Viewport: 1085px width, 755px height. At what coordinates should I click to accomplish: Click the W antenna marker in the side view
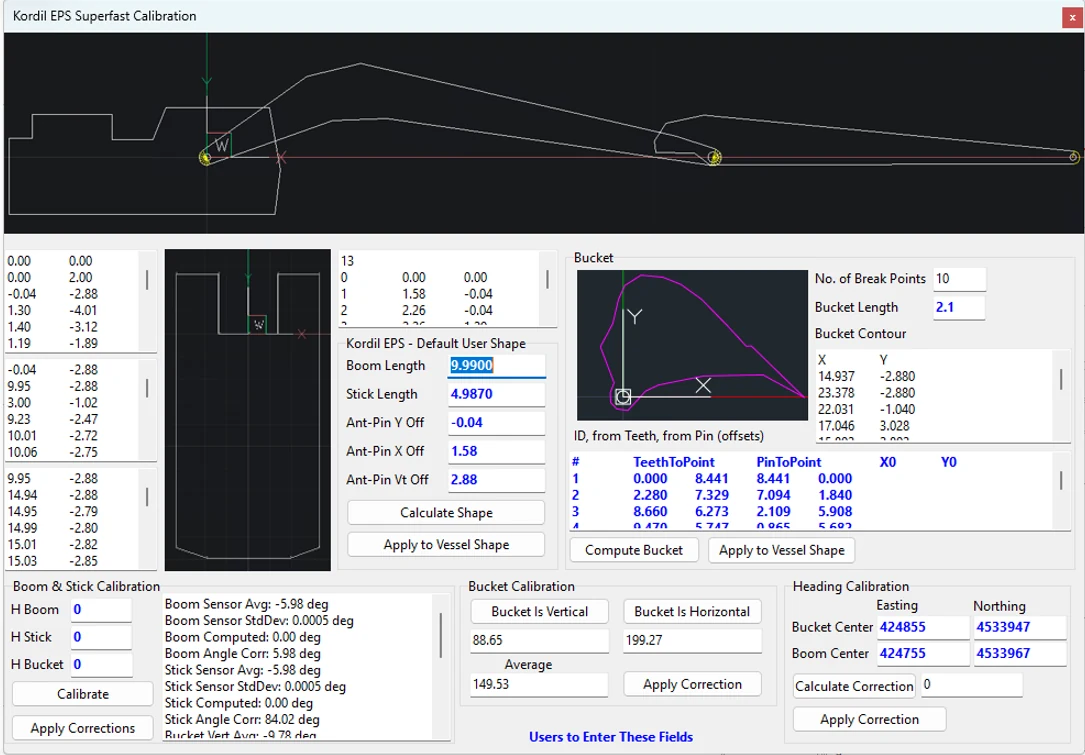221,146
